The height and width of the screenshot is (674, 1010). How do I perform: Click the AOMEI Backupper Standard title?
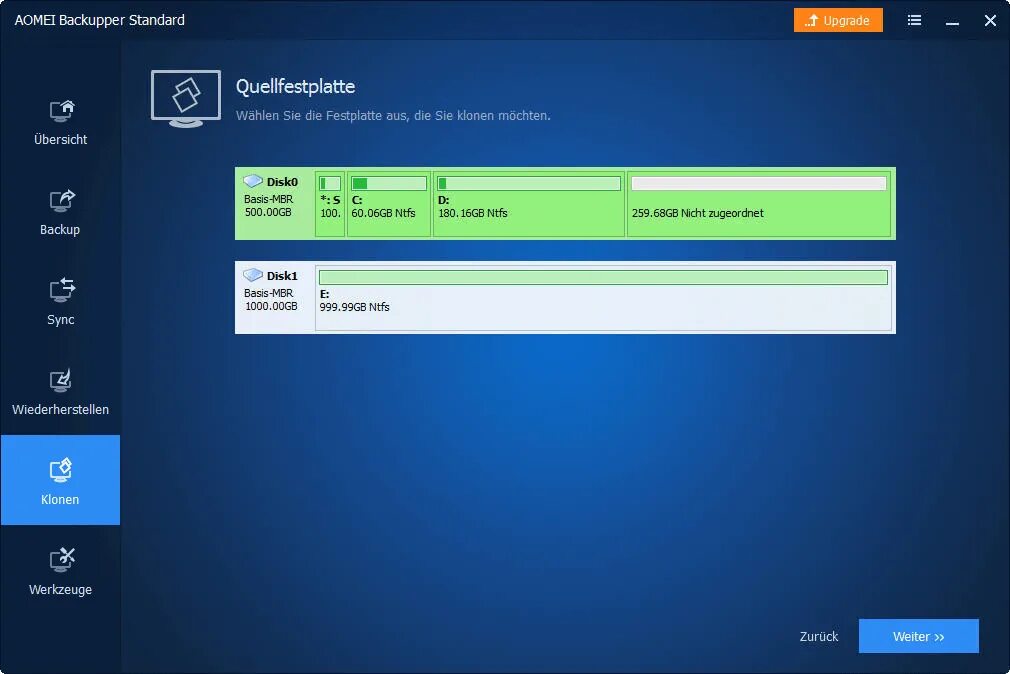(x=100, y=20)
